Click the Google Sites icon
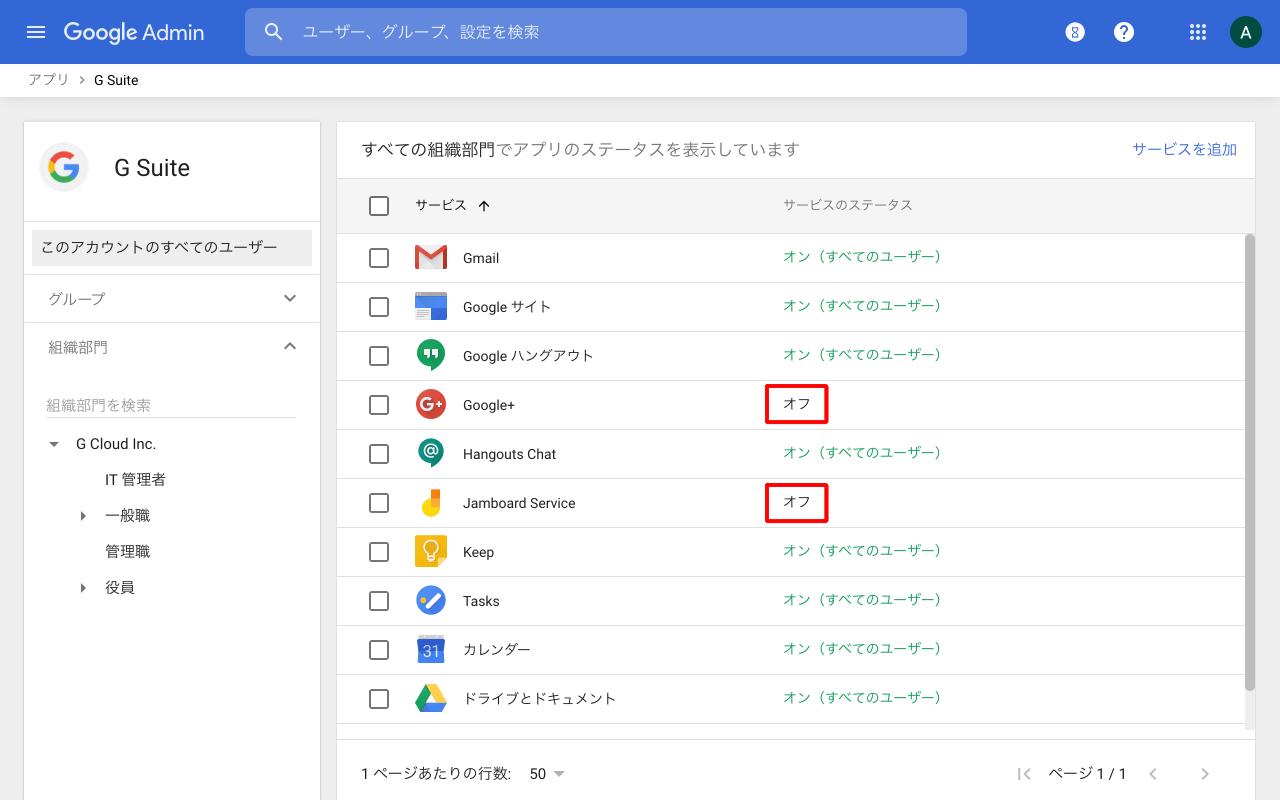This screenshot has height=800, width=1280. [431, 307]
